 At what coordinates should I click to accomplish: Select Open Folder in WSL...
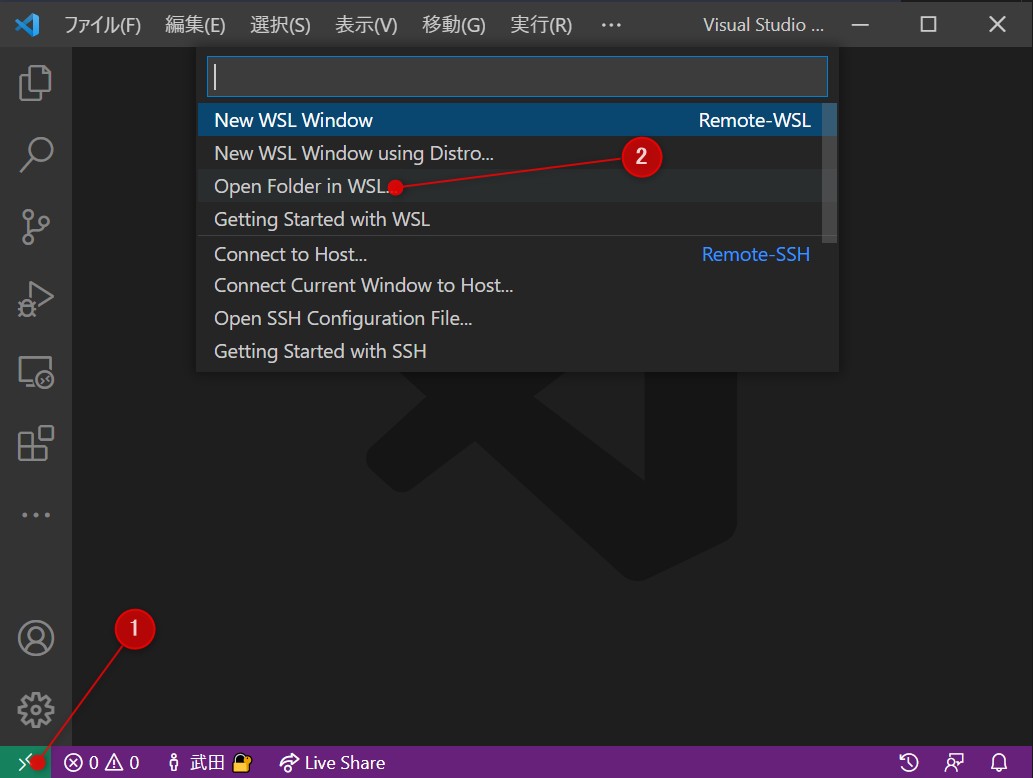click(510, 186)
